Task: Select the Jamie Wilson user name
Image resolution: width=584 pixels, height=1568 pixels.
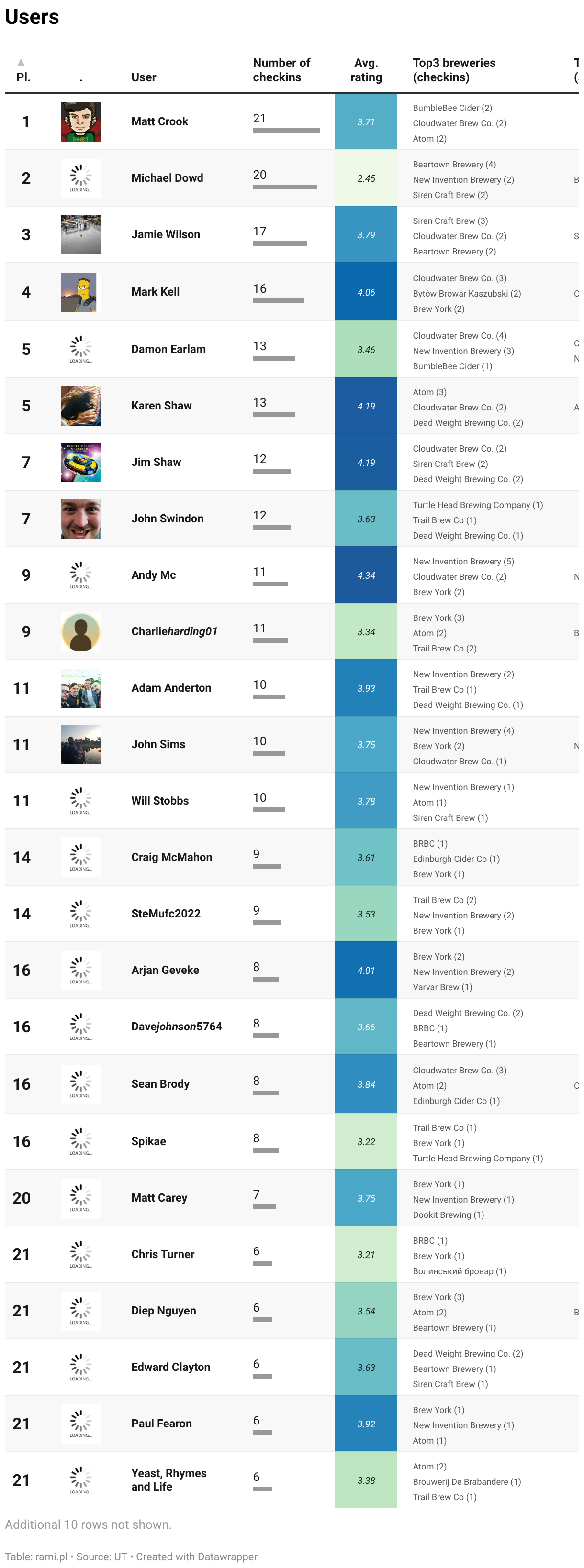Action: (x=166, y=234)
